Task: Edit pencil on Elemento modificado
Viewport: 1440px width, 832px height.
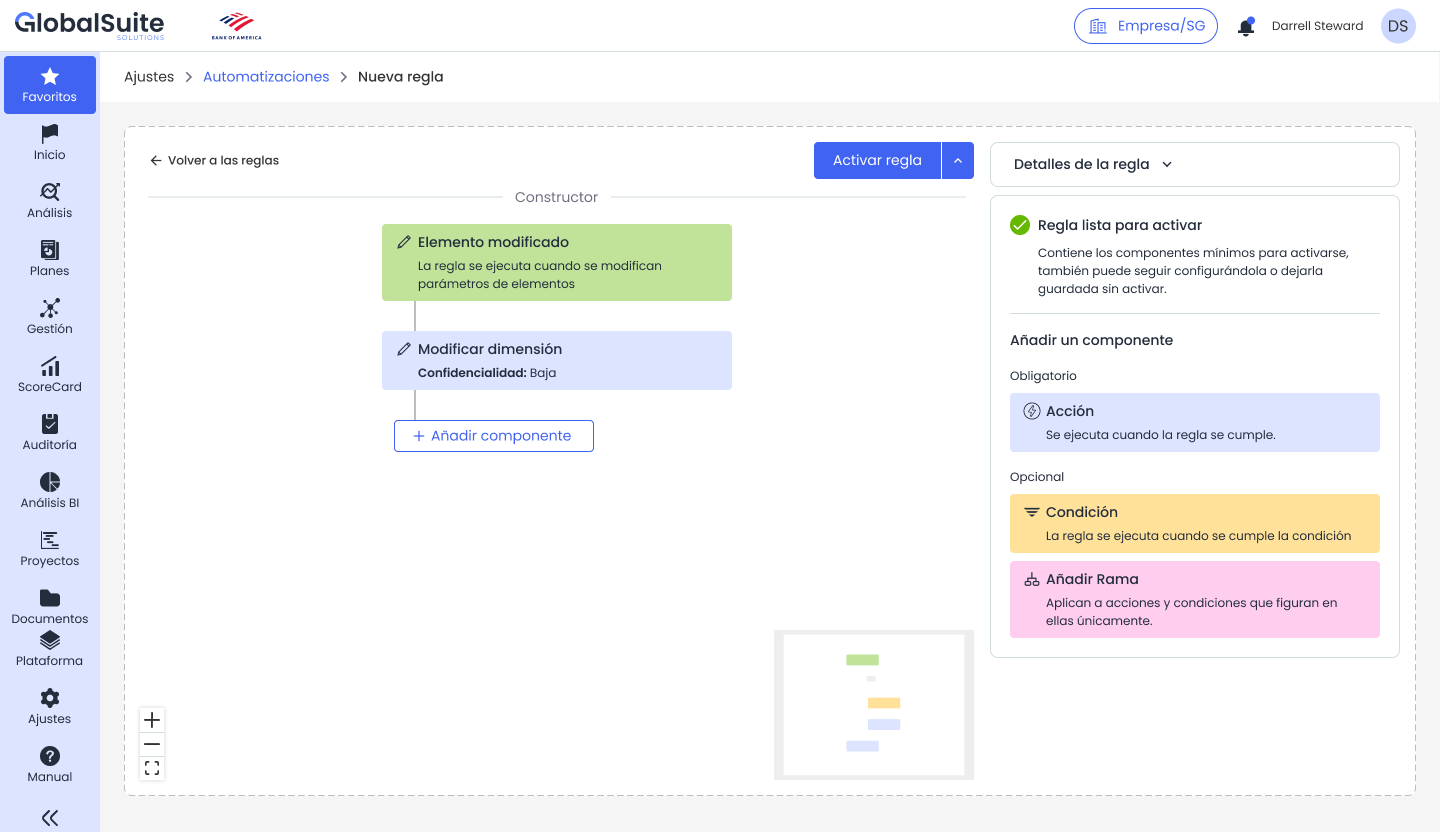Action: coord(404,242)
